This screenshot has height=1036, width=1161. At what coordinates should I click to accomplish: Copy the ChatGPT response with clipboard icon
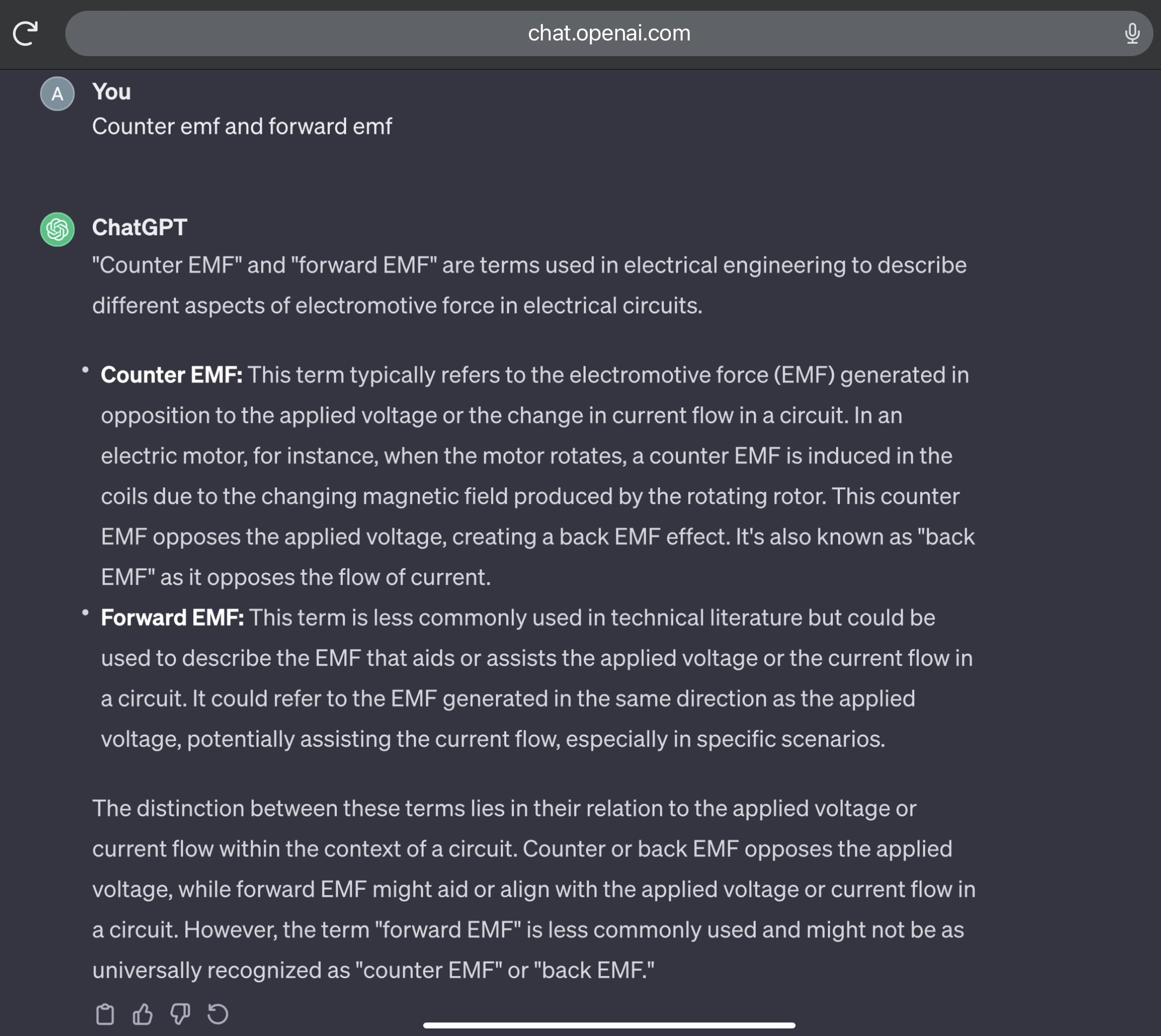tap(105, 1014)
